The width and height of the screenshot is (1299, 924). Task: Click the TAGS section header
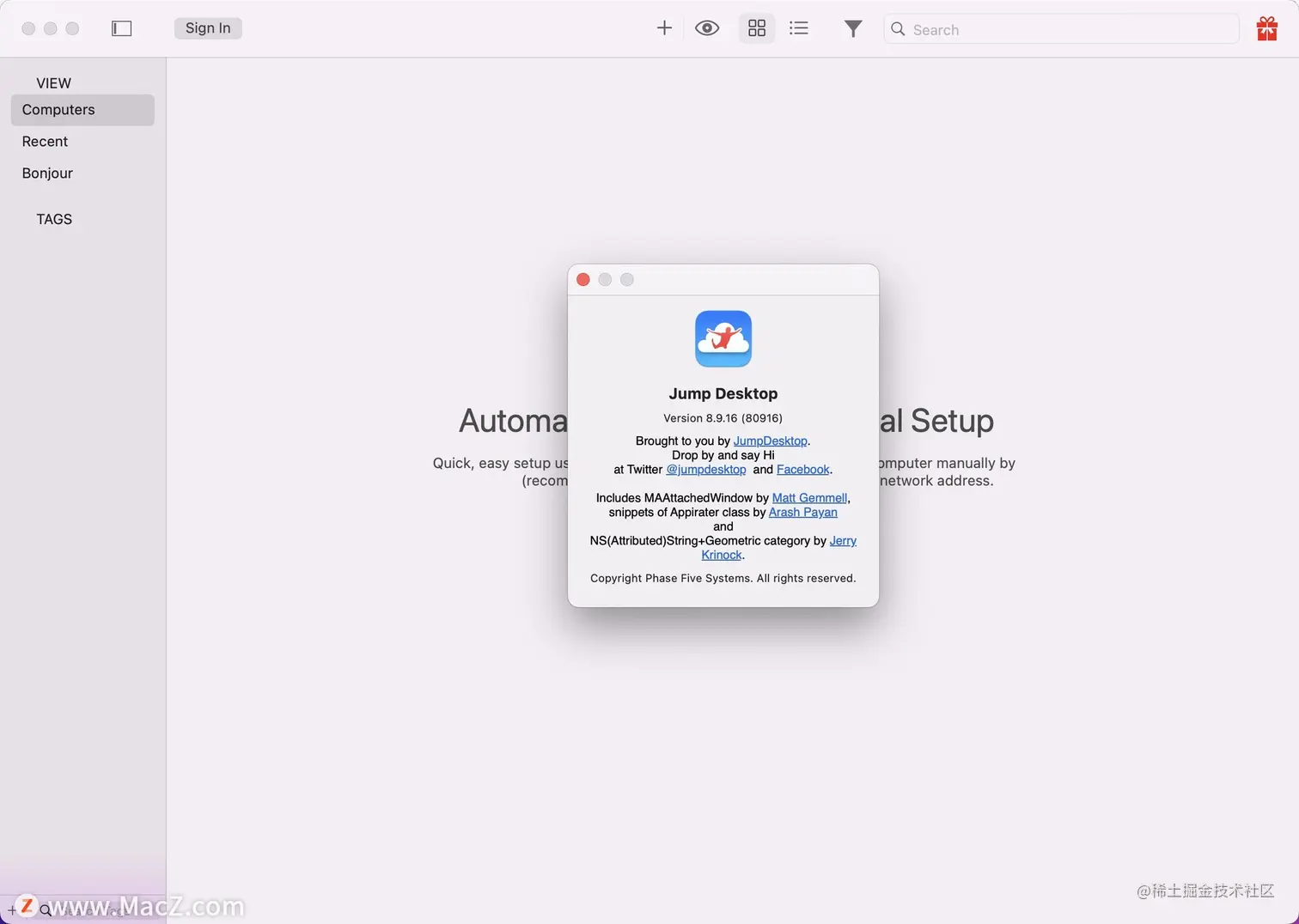pyautogui.click(x=54, y=219)
